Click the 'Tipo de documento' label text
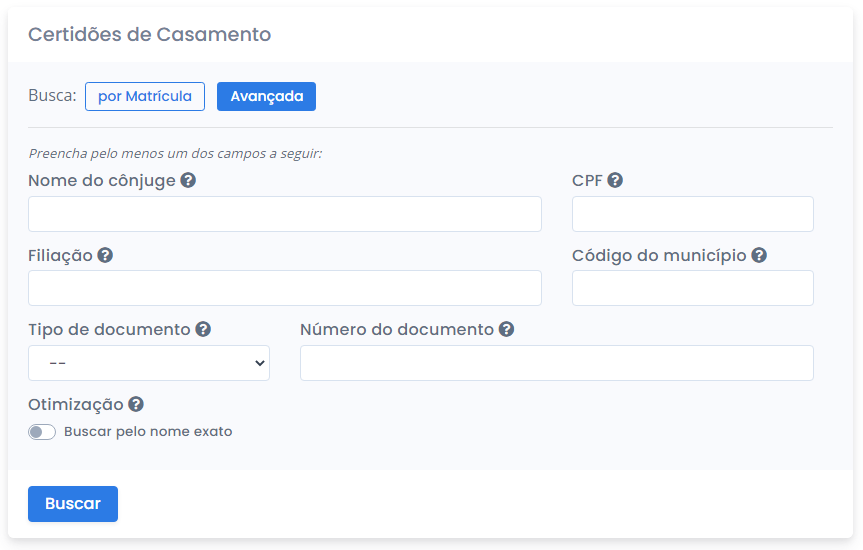Image resolution: width=863 pixels, height=550 pixels. pyautogui.click(x=109, y=329)
